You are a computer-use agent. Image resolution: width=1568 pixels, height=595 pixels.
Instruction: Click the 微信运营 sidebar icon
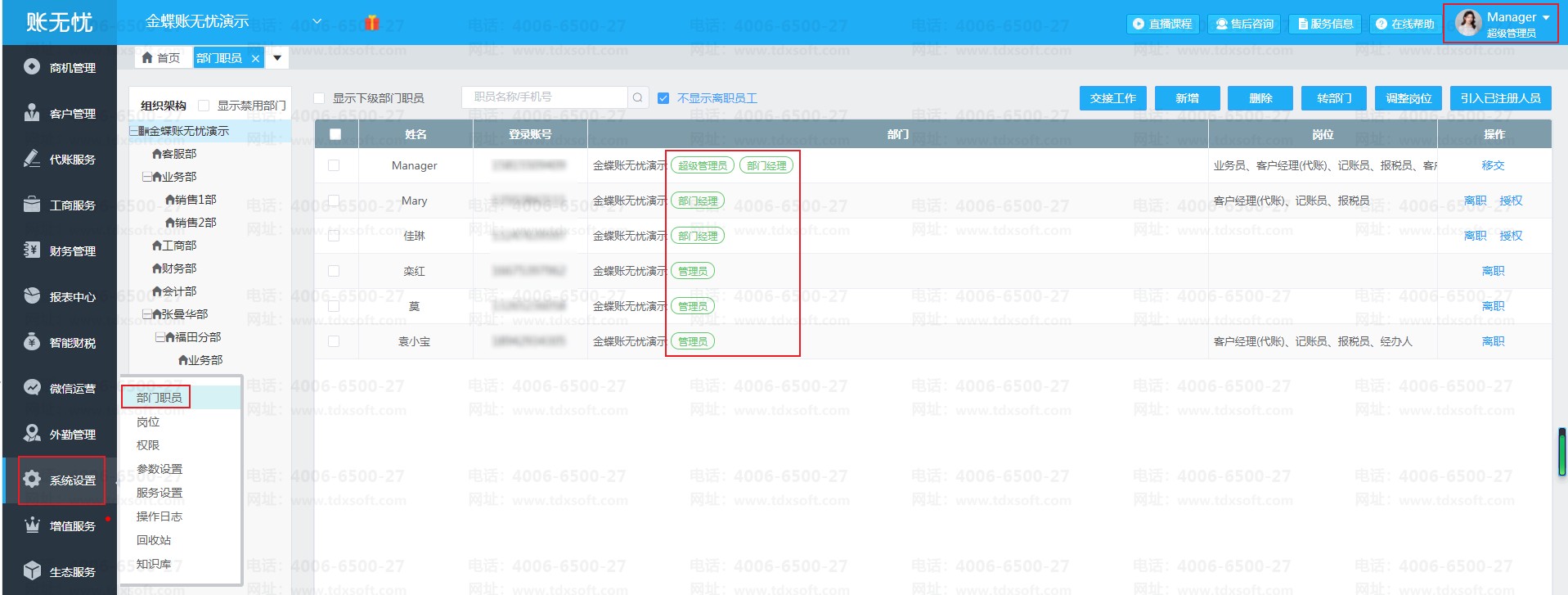(x=32, y=388)
